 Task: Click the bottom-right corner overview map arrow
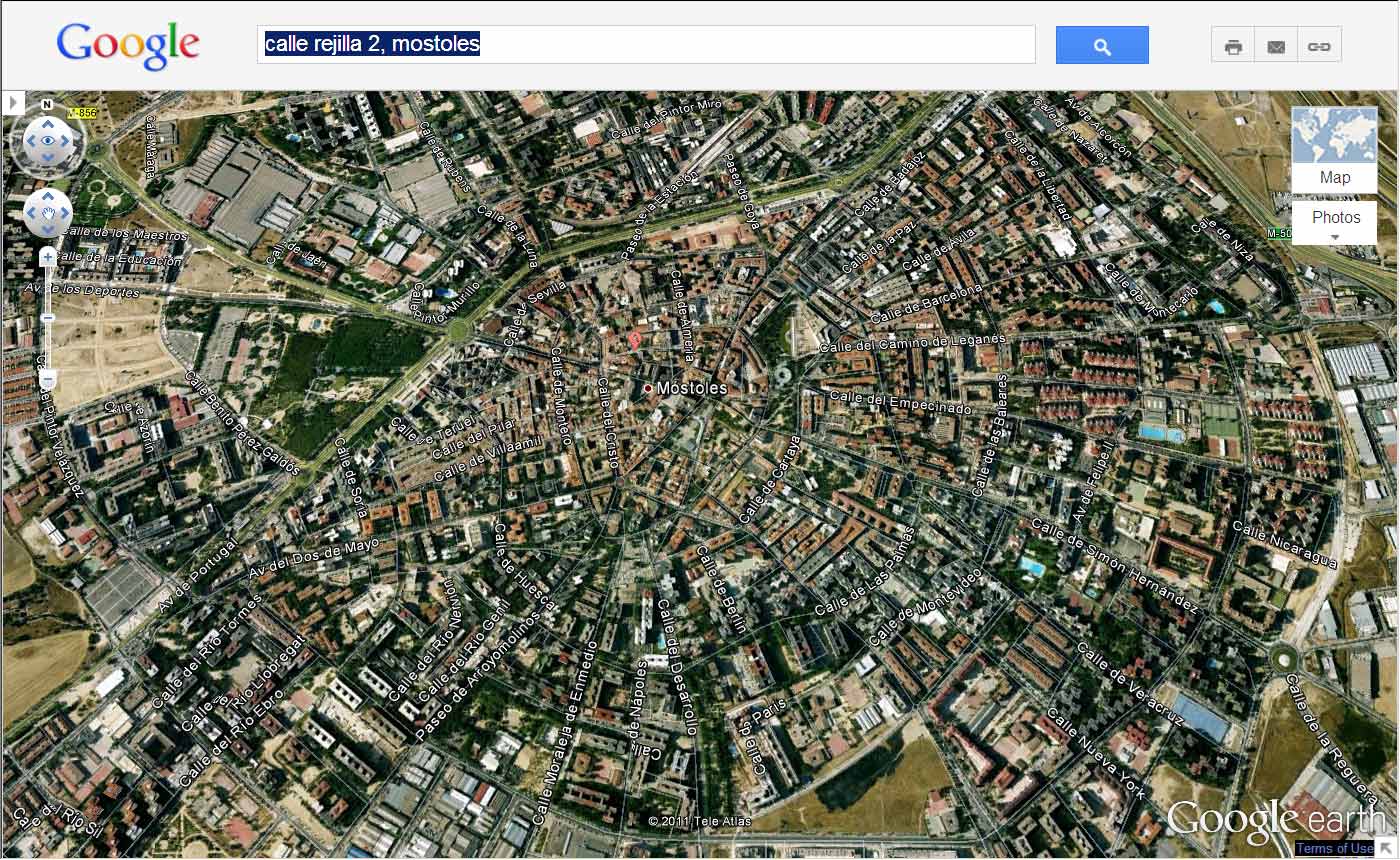[1386, 848]
